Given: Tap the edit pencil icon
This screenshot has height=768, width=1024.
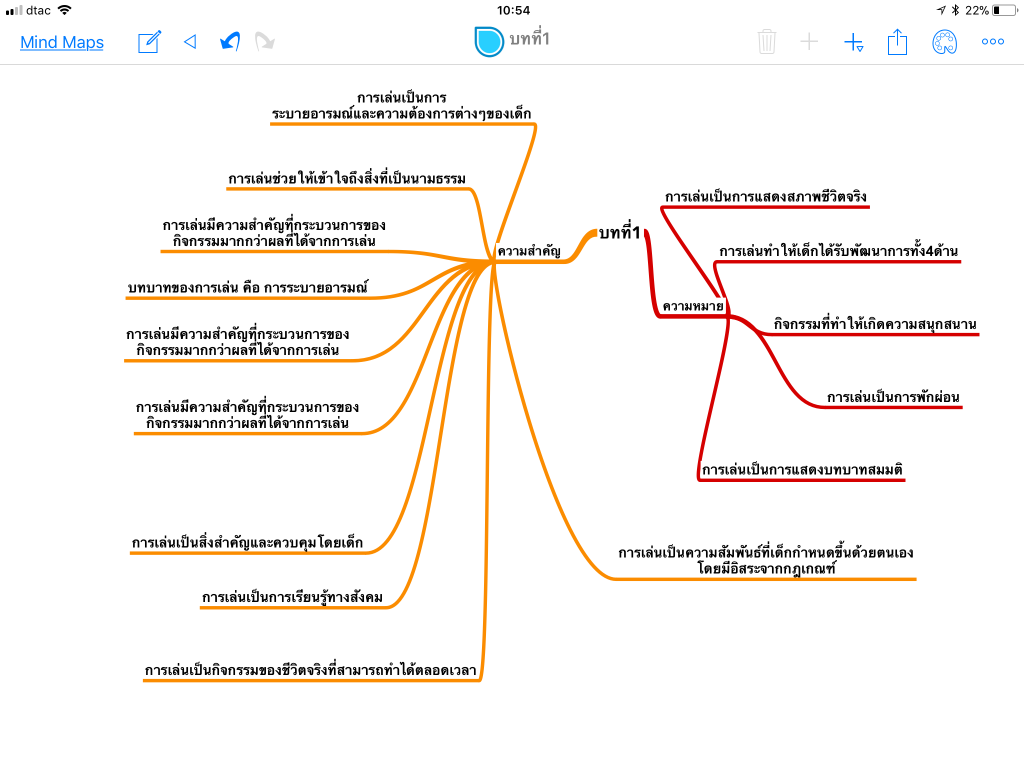Looking at the screenshot, I should [149, 42].
